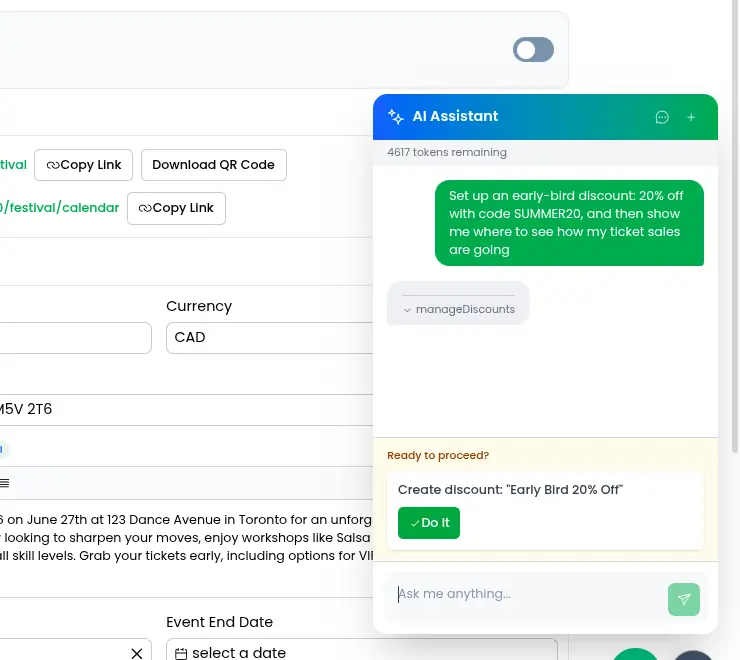Viewport: 740px width, 660px height.
Task: Click the justify alignment icon in editor toolbar
Action: click(5, 483)
